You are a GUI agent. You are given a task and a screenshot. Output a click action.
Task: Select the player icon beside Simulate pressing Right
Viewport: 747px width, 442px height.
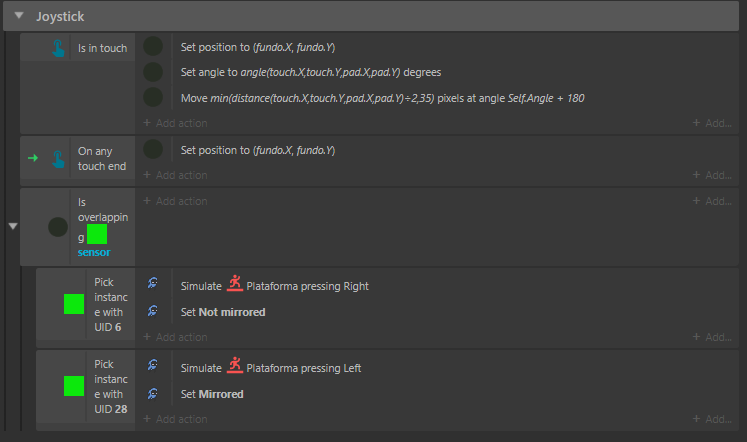pyautogui.click(x=152, y=283)
